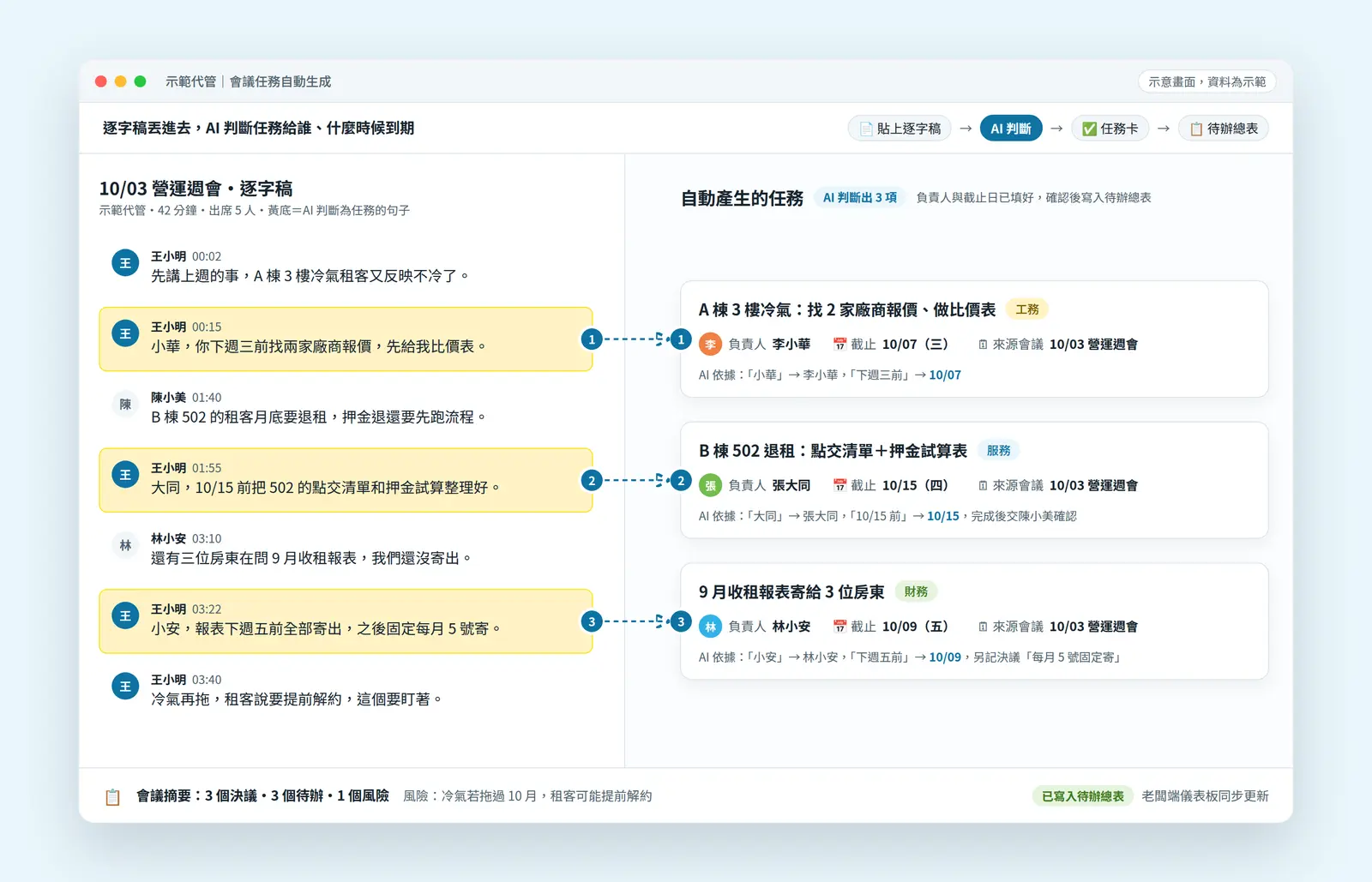Screen dimensions: 1372x882
Task: Click the green macOS window button
Action: coord(141,81)
